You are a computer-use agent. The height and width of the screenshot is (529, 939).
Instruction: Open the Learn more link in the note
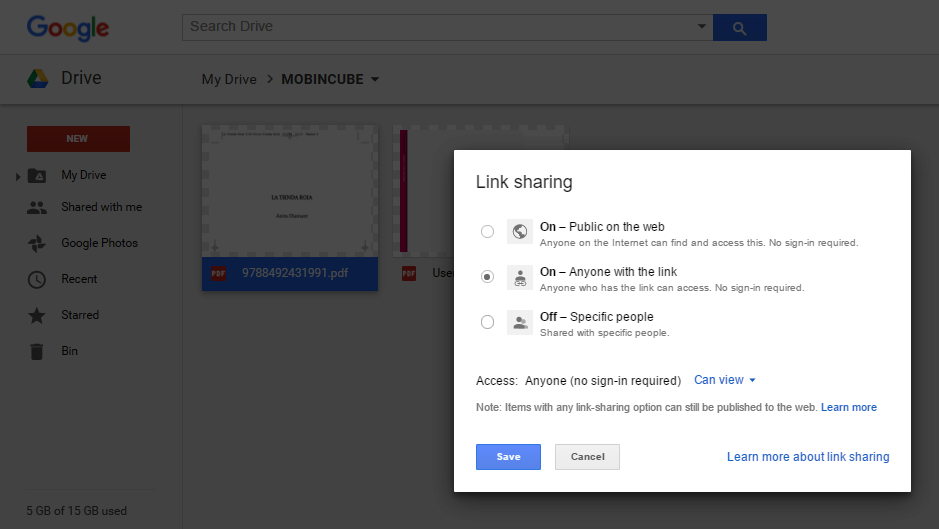pyautogui.click(x=849, y=407)
